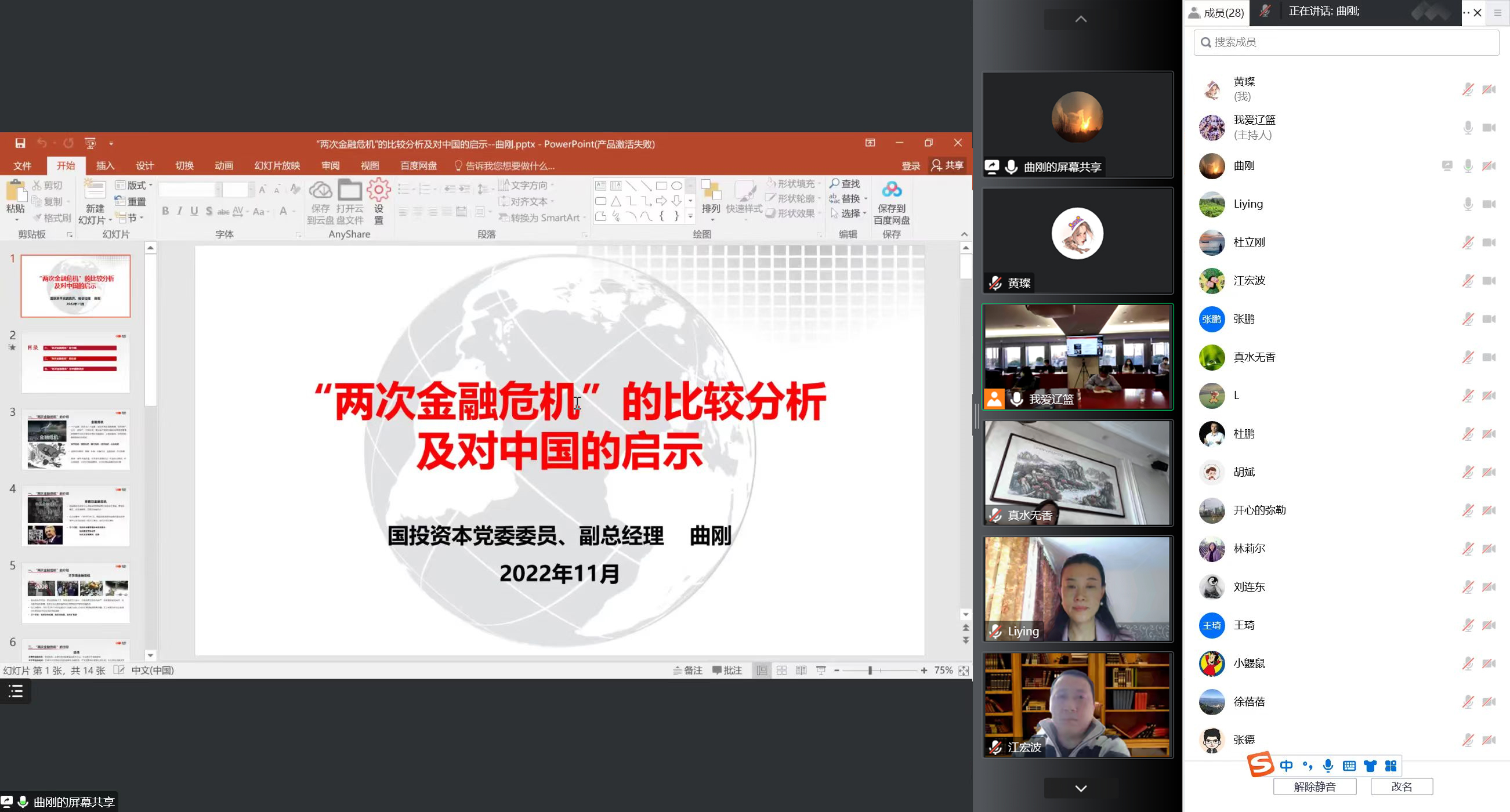
Task: Click the 解除静音 unmute button
Action: pyautogui.click(x=1314, y=786)
